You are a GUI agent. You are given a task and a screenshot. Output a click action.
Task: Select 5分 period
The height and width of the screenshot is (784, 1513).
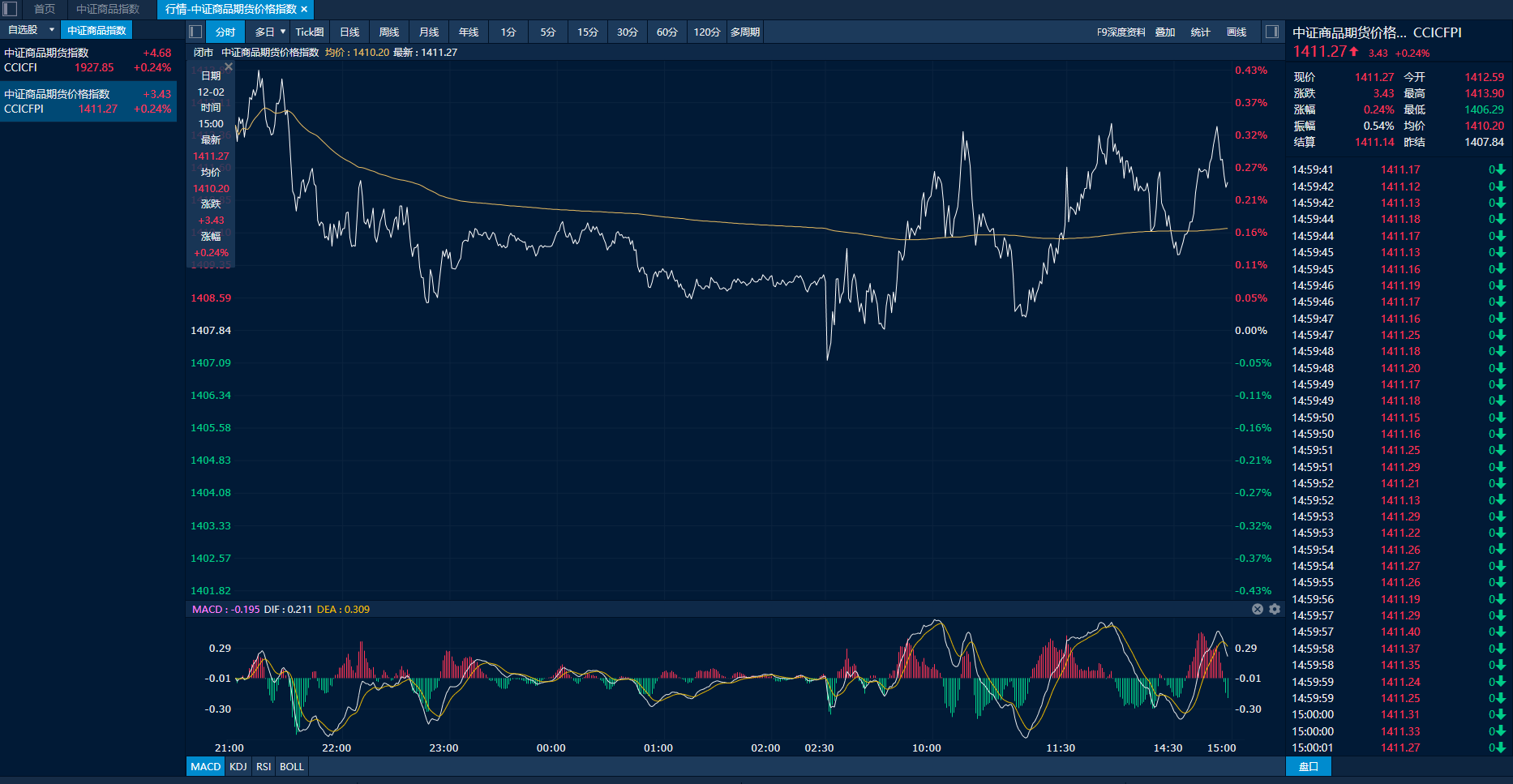tap(548, 32)
